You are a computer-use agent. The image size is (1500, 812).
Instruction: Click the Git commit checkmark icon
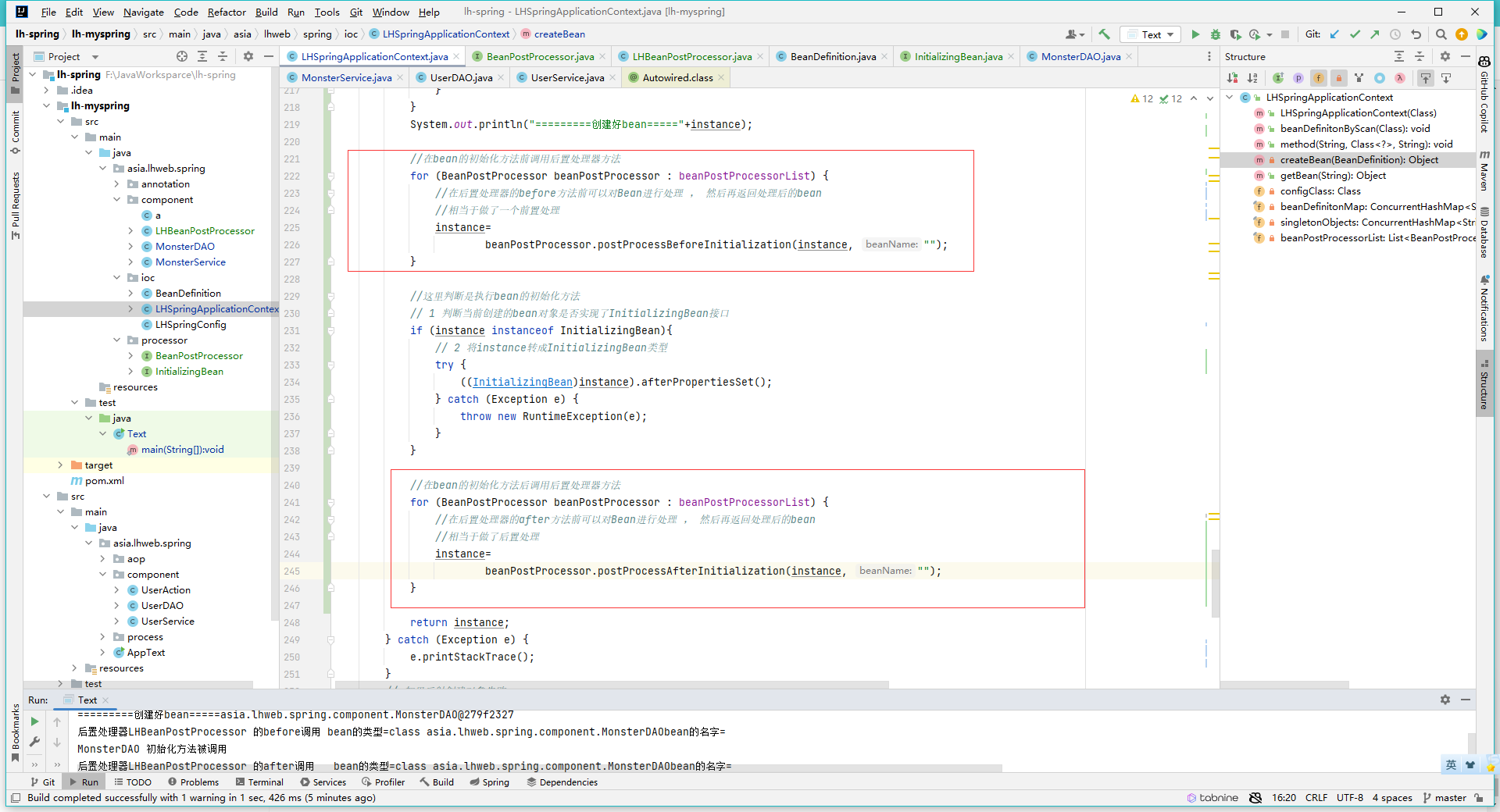1355,34
